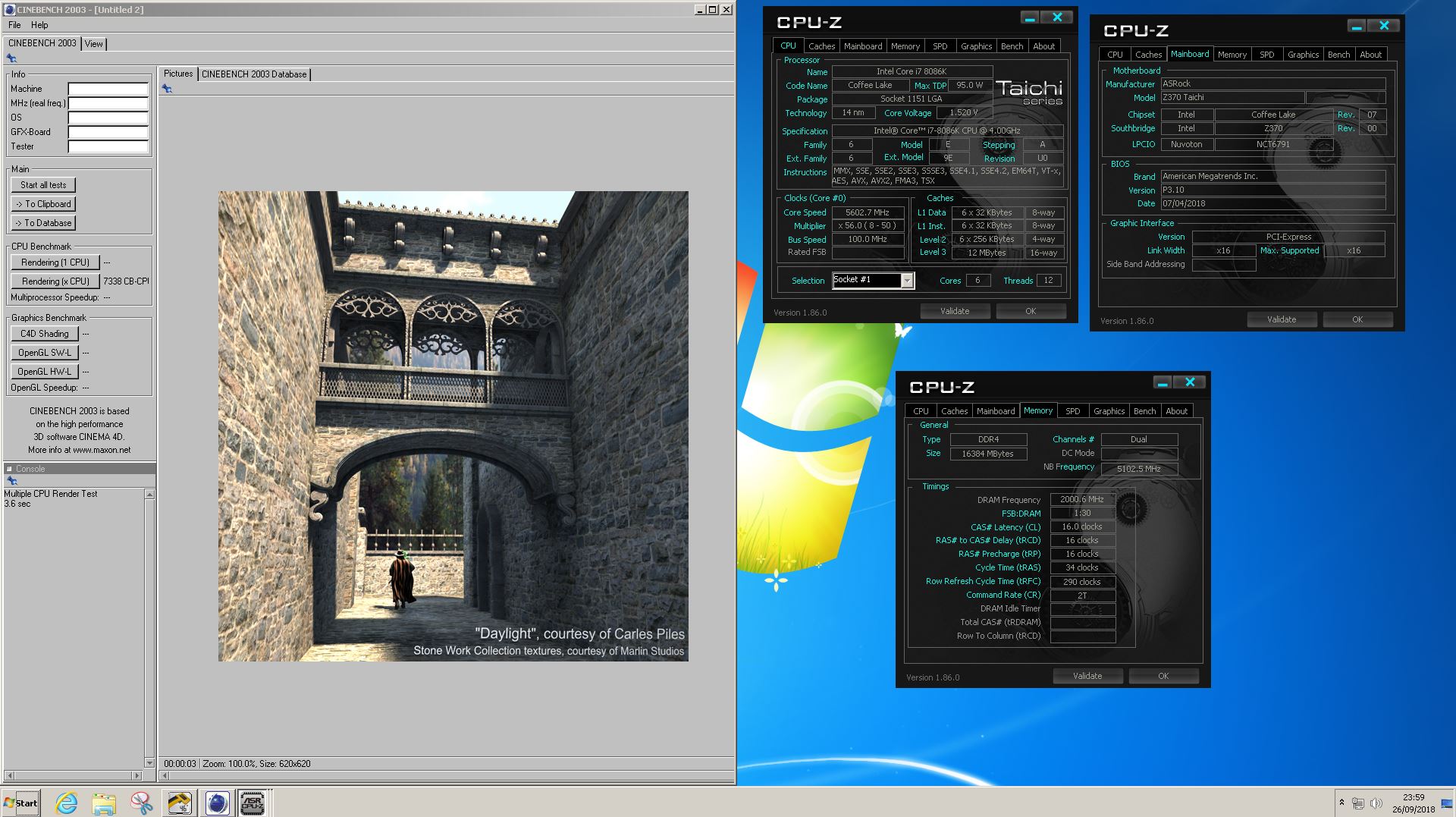Click the volume speaker tray icon
This screenshot has height=817, width=1456.
click(x=1376, y=803)
